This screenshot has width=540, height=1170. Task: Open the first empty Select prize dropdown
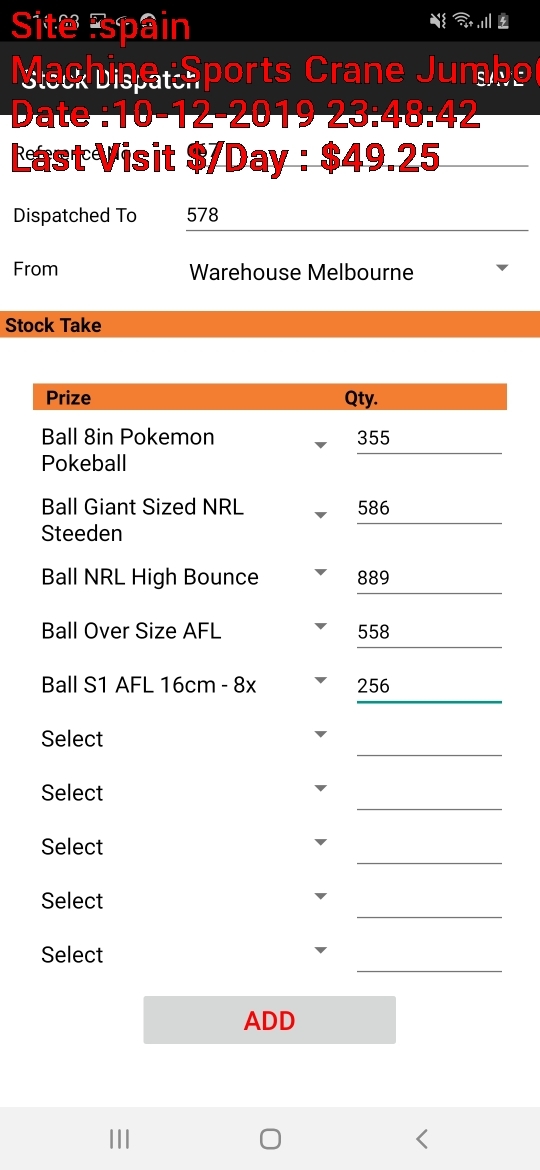(x=184, y=739)
